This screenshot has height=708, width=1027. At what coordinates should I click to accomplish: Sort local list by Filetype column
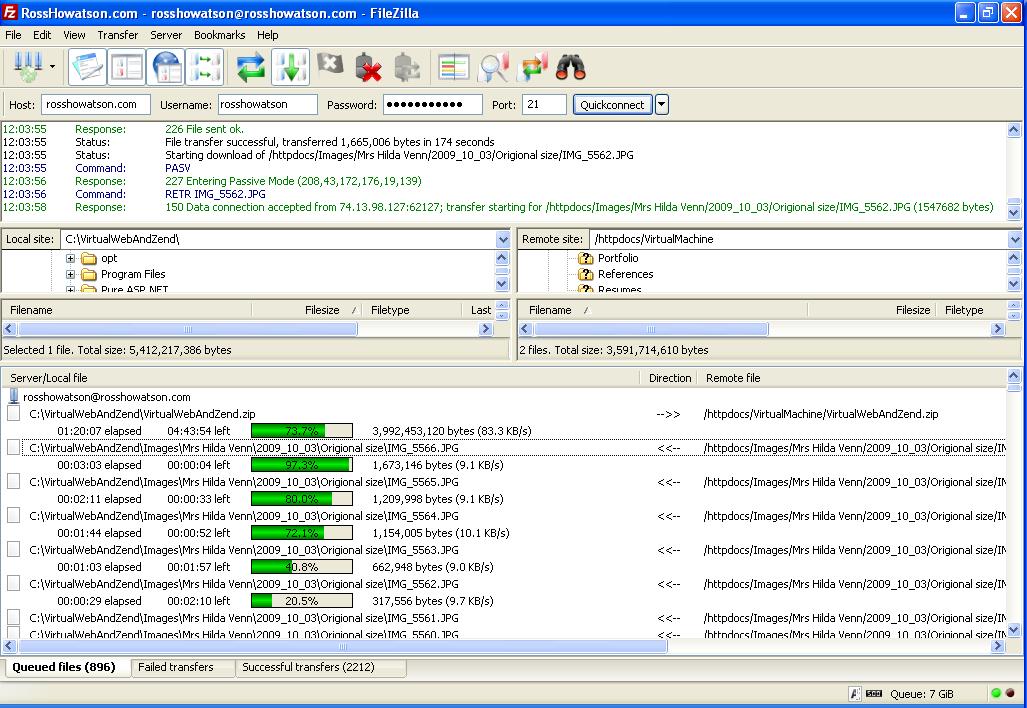[413, 310]
